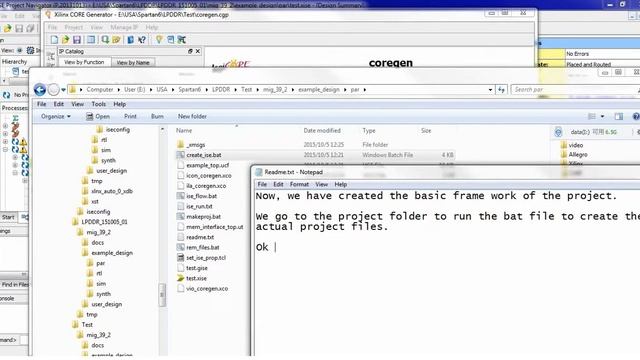The width and height of the screenshot is (640, 360).
Task: Select the makeproj.bat file
Action: pos(203,217)
